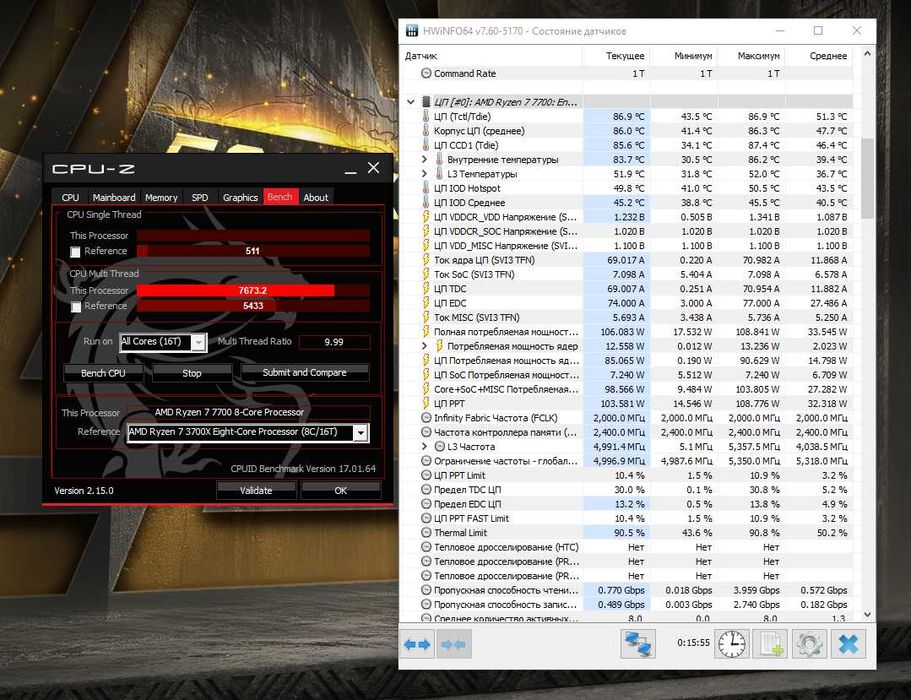
Task: Click lightning icon beside ЦП PPT row
Action: click(x=426, y=403)
